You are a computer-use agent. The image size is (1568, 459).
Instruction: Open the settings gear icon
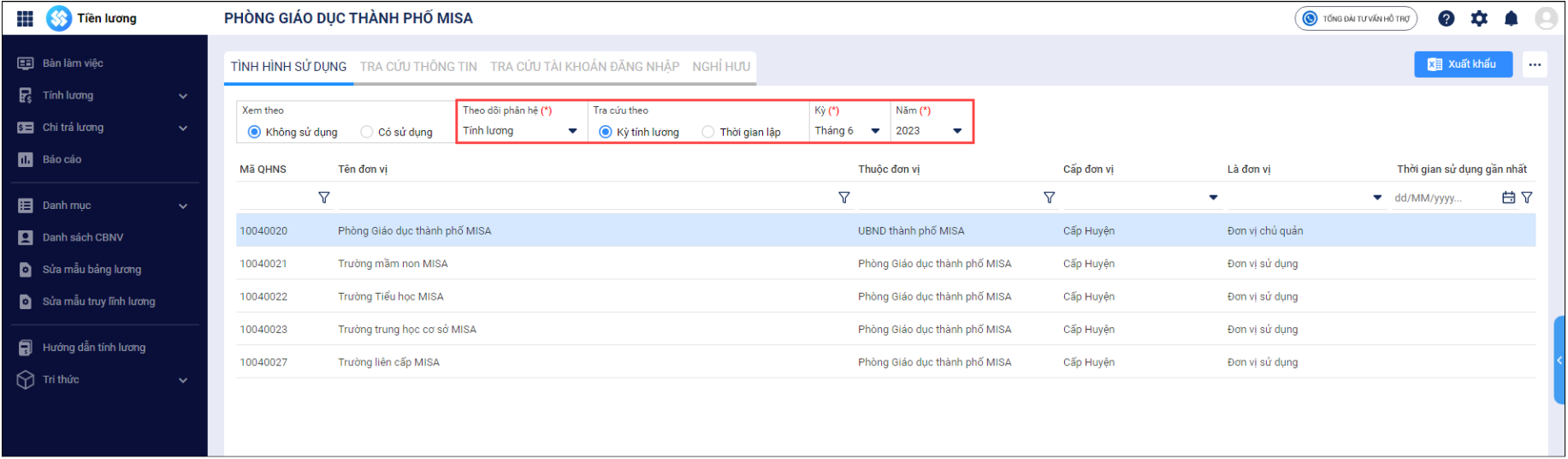(x=1479, y=18)
